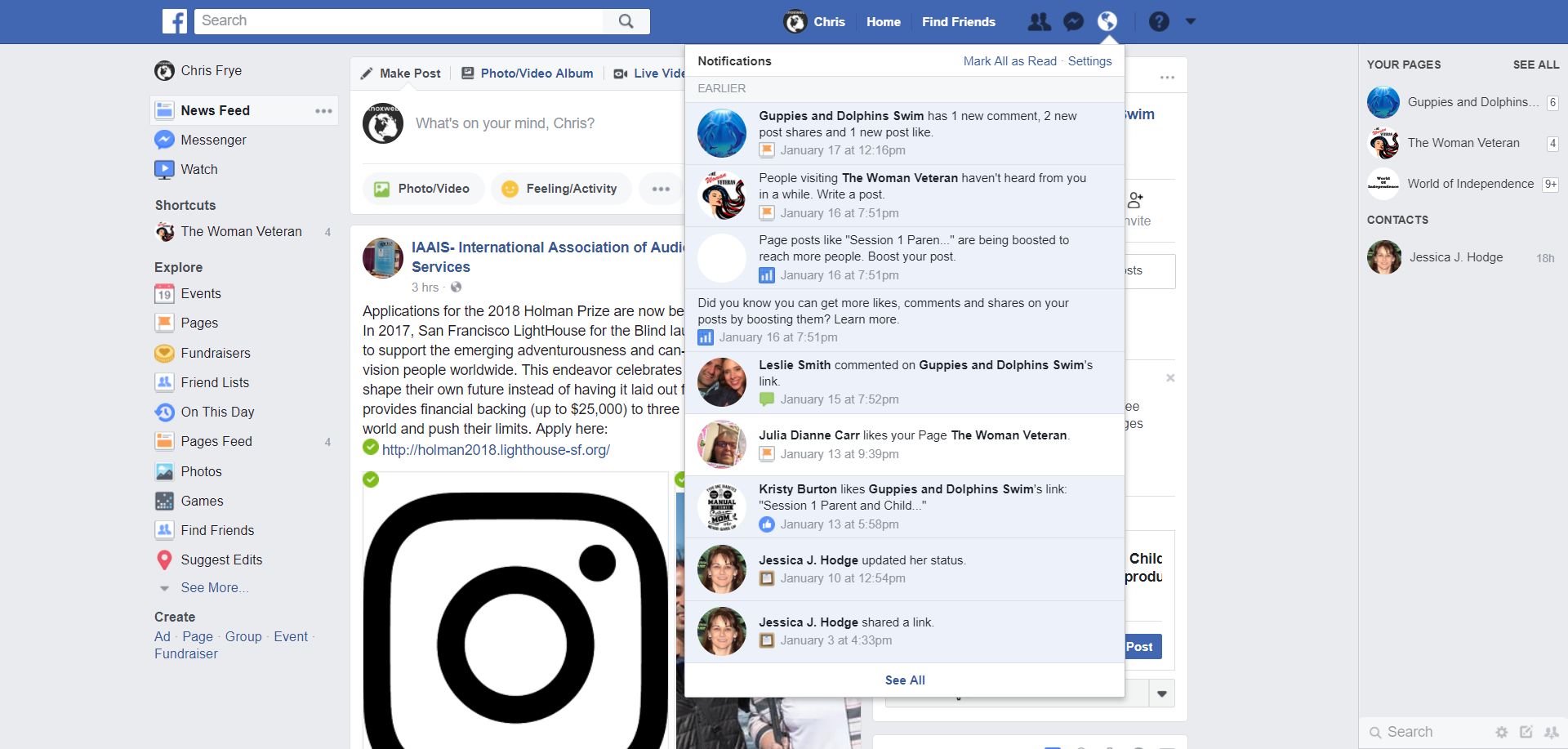1568x749 pixels.
Task: Click the Find Friends sidebar icon
Action: [x=164, y=530]
